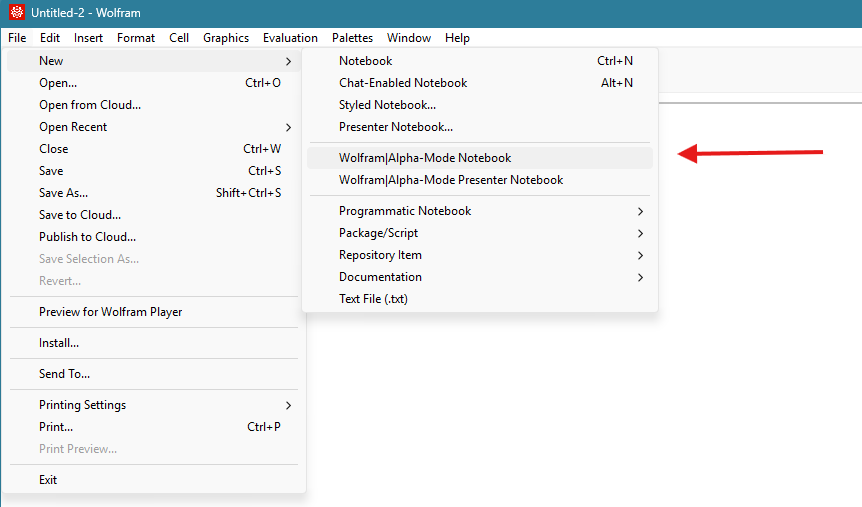This screenshot has width=862, height=507.
Task: Open the Palettes menu
Action: [352, 38]
